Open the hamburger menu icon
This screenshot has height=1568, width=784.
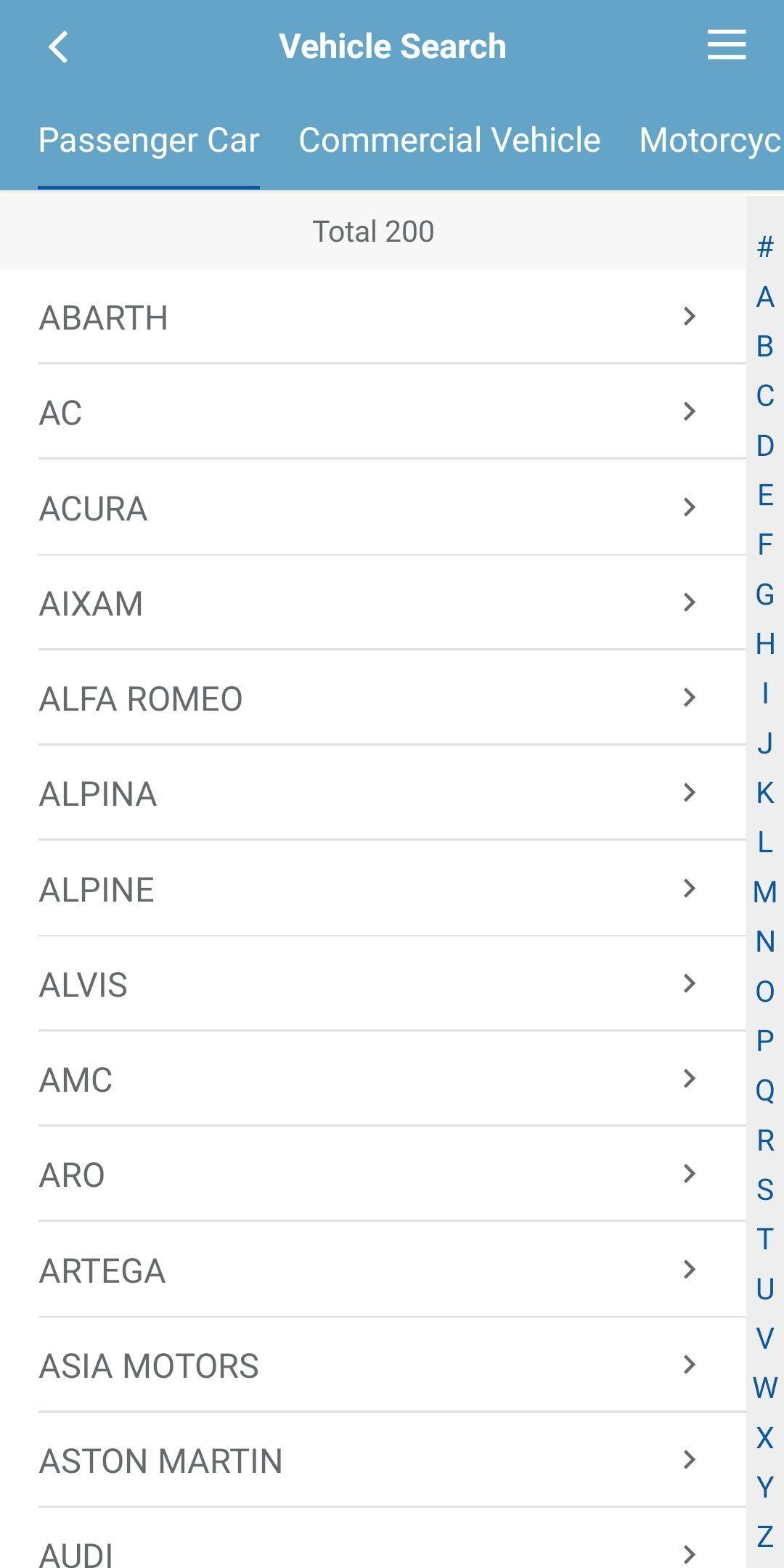tap(727, 45)
